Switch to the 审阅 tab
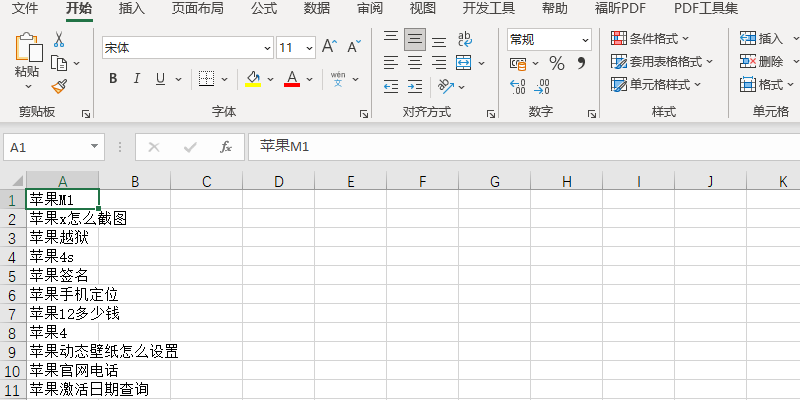The height and width of the screenshot is (400, 800). 370,8
